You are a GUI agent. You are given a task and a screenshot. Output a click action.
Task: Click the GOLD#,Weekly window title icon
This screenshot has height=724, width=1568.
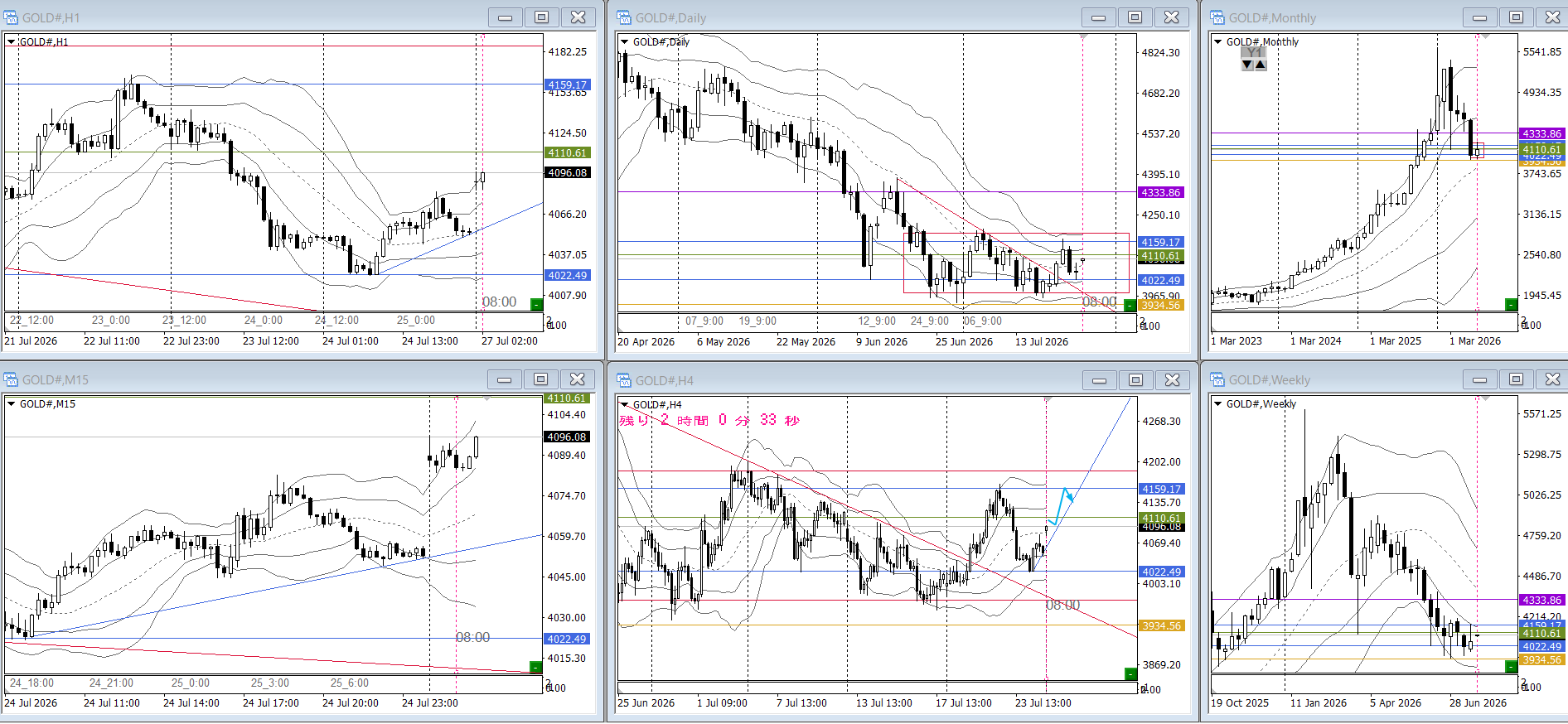pyautogui.click(x=1217, y=379)
